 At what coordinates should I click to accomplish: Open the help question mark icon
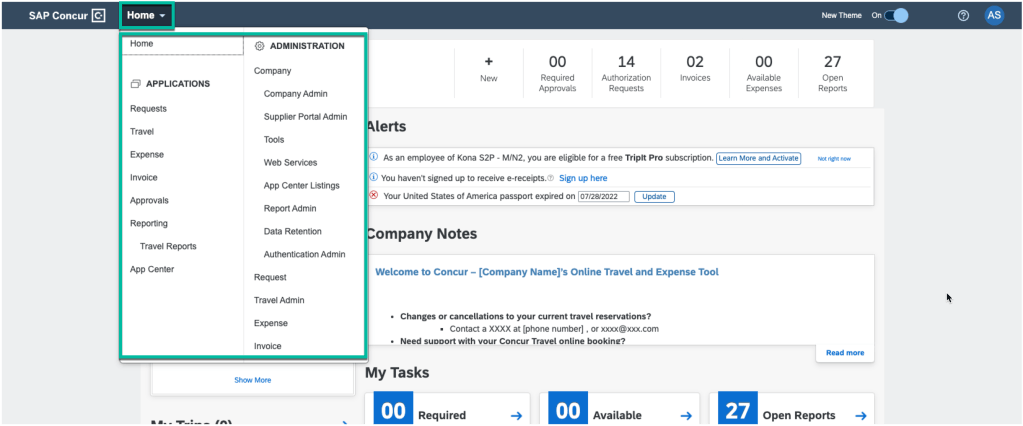click(x=963, y=15)
